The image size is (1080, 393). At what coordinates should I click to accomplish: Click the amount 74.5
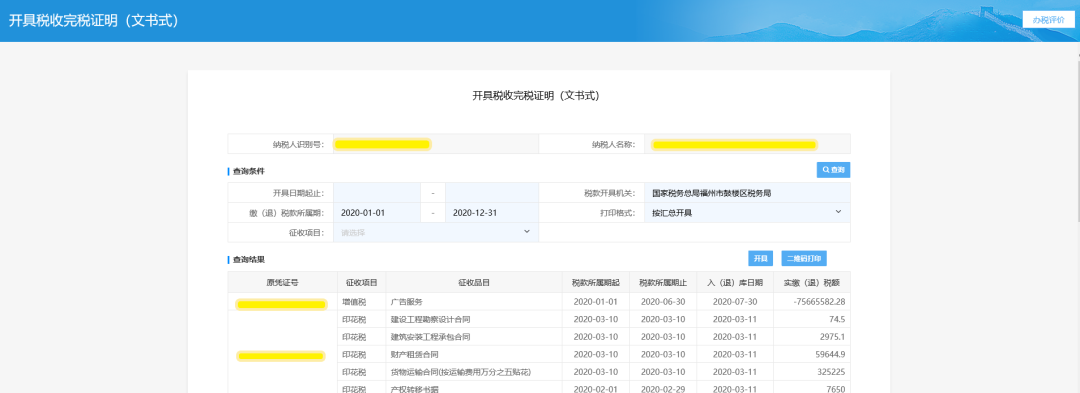837,319
